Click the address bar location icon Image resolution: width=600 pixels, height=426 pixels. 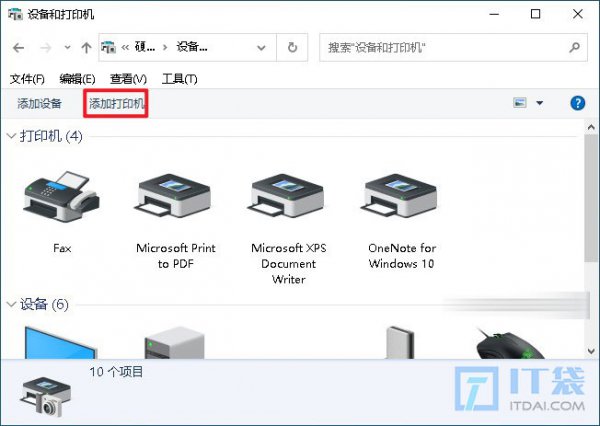[x=108, y=47]
